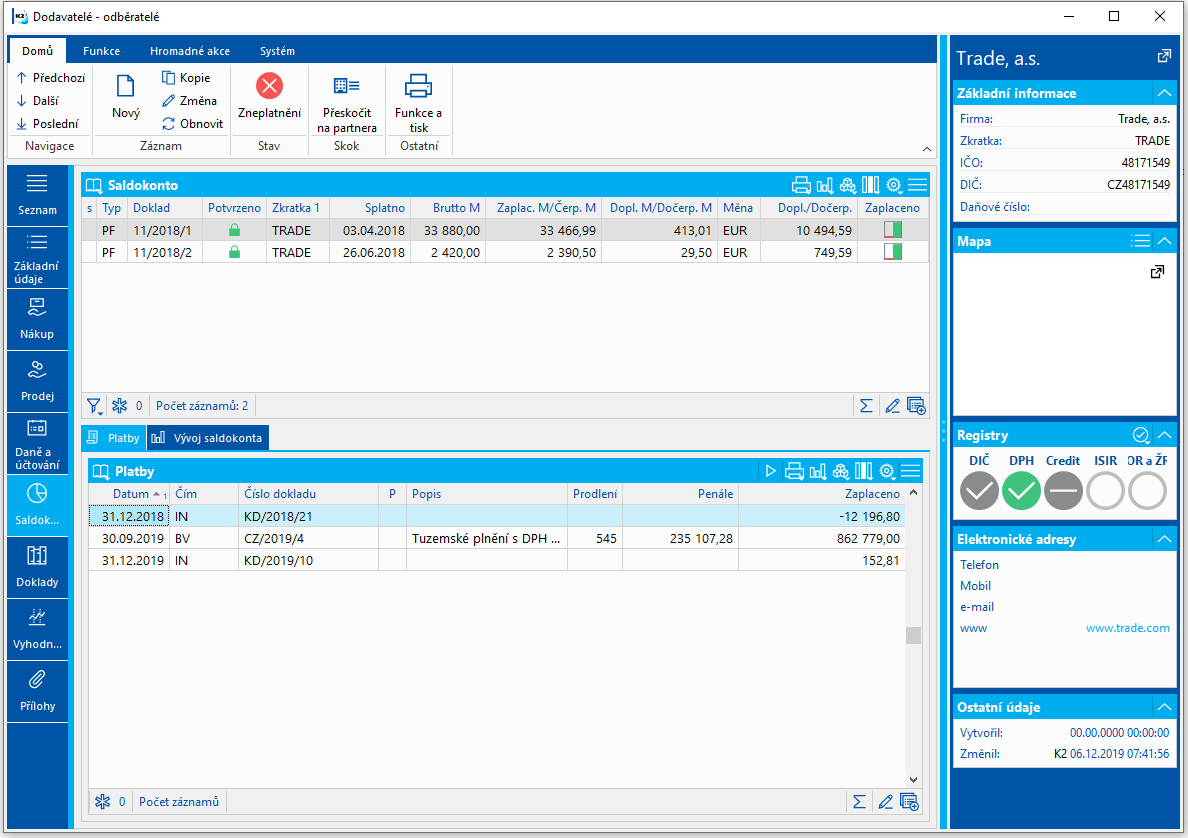Collapse the Základní informace panel
1188x838 pixels.
[1163, 93]
